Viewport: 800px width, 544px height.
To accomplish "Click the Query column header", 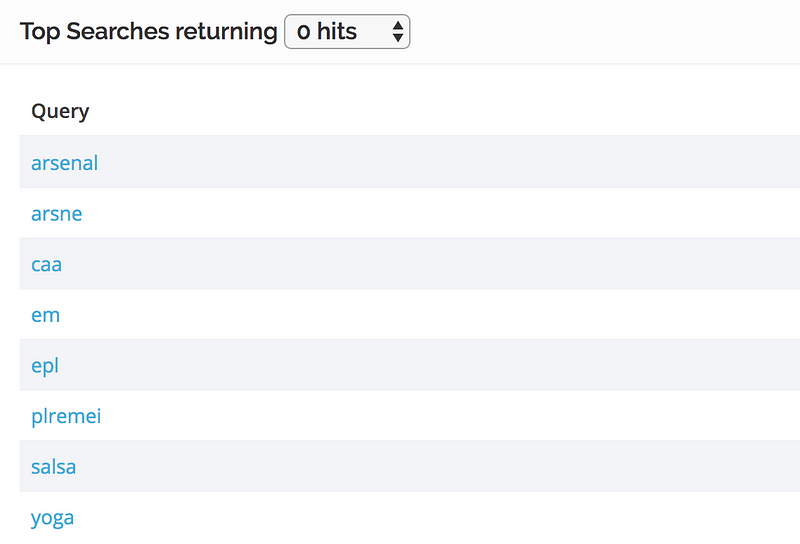I will (x=60, y=111).
